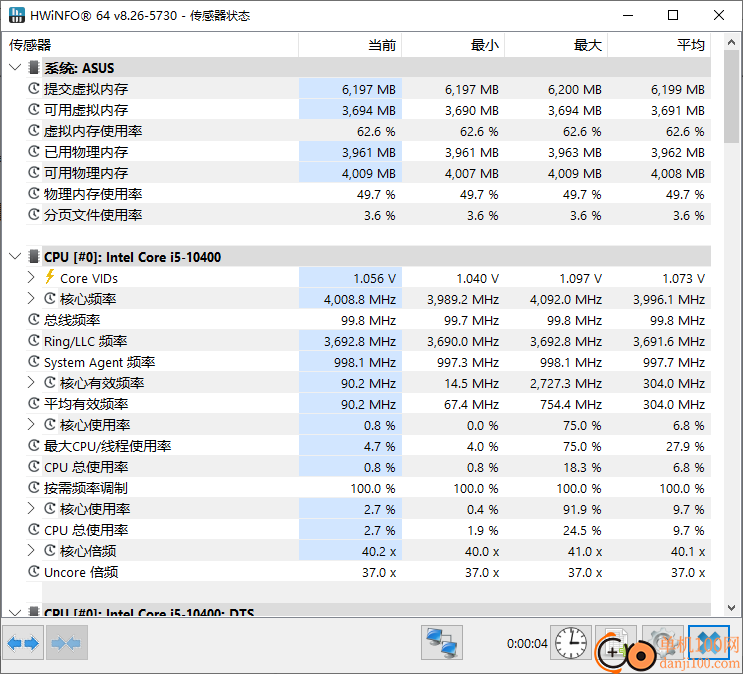
Task: Collapse the CPU [#0]: Intel Core i5-10400 group
Action: coord(15,256)
